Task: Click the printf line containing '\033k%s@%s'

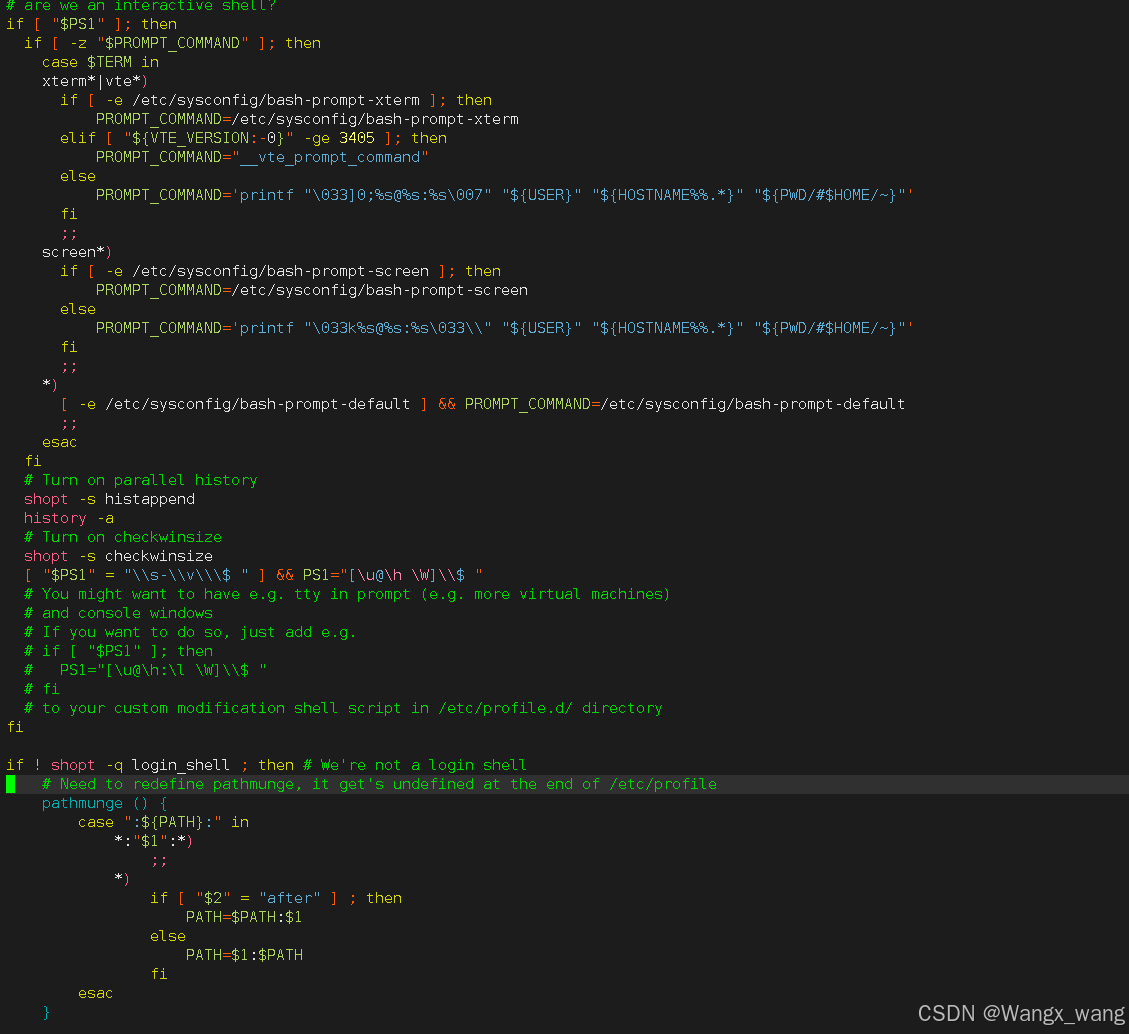Action: [504, 328]
